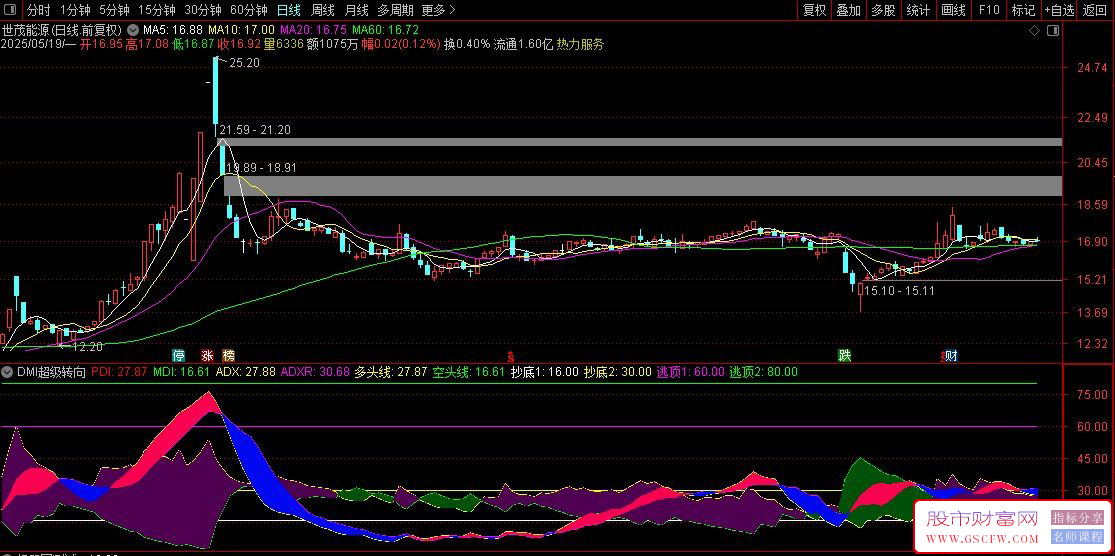Screen dimensions: 1115x556
Task: Click the 21.59 - 21.20 gap label
Action: click(x=255, y=130)
